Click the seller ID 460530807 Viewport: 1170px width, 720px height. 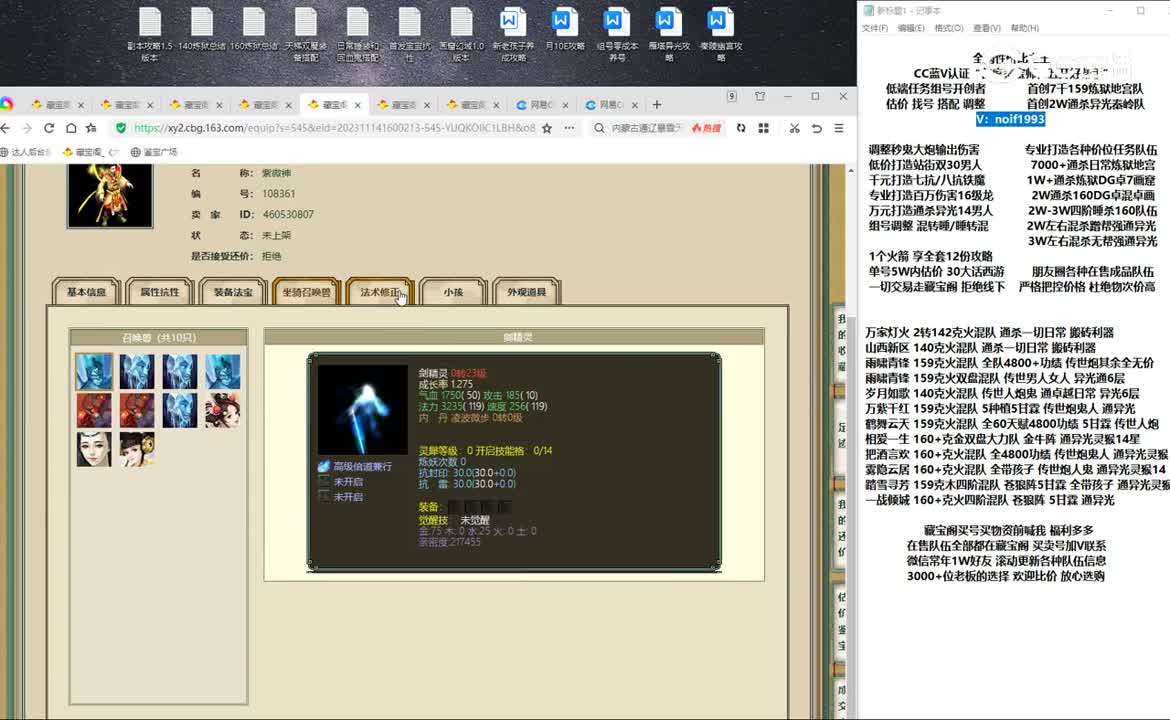(288, 214)
